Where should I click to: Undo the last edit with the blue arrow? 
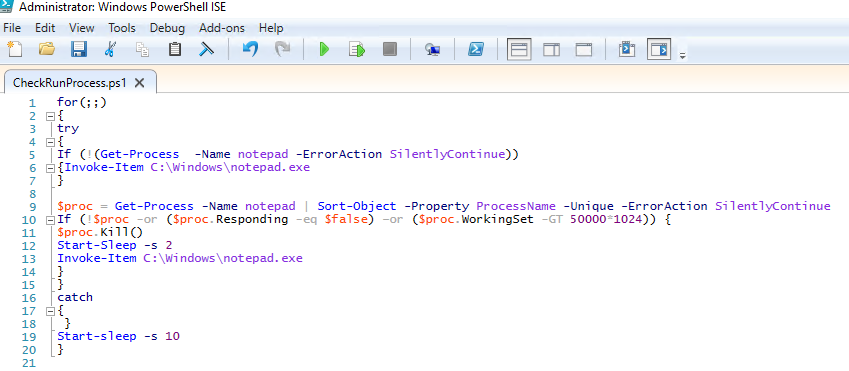[250, 49]
